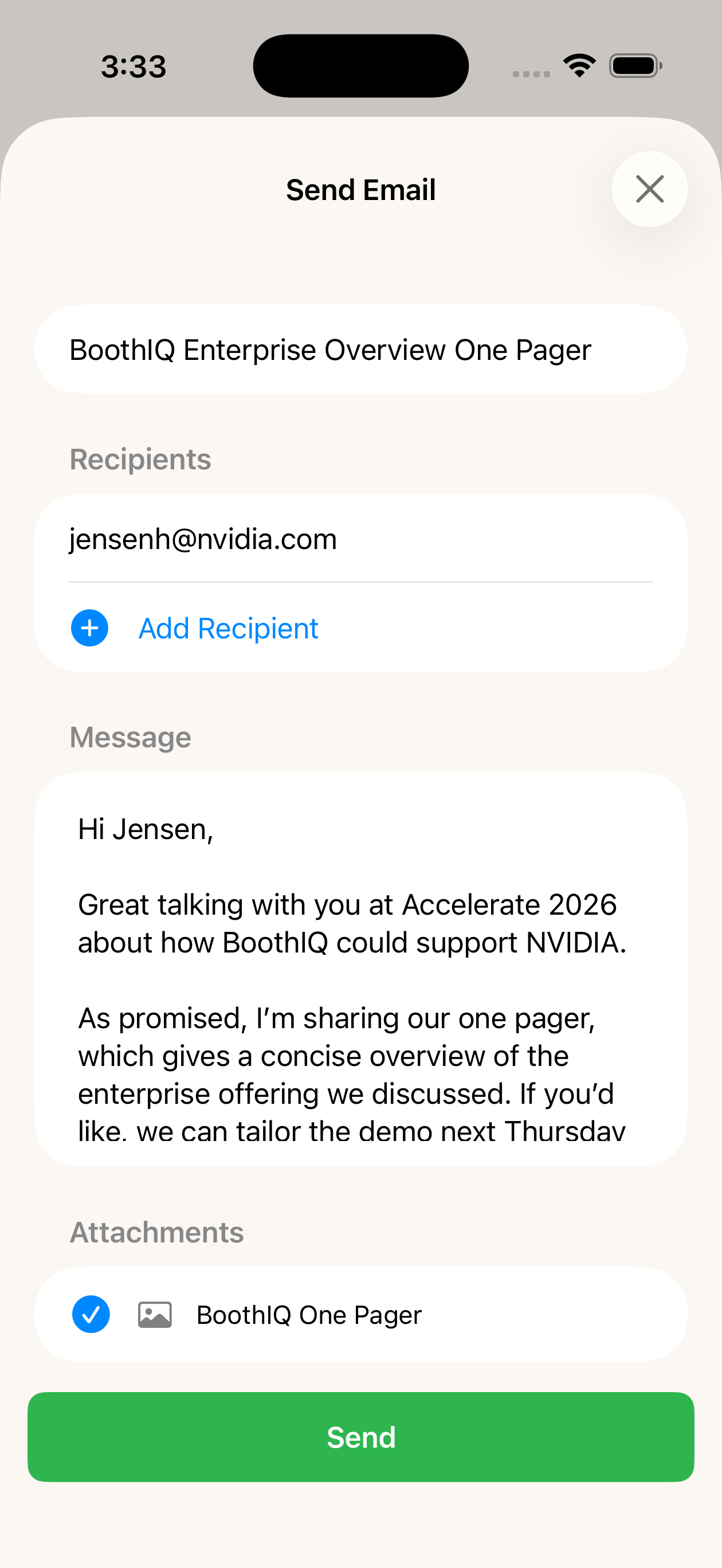This screenshot has height=1568, width=722.
Task: Tap the Send Email title
Action: (361, 190)
